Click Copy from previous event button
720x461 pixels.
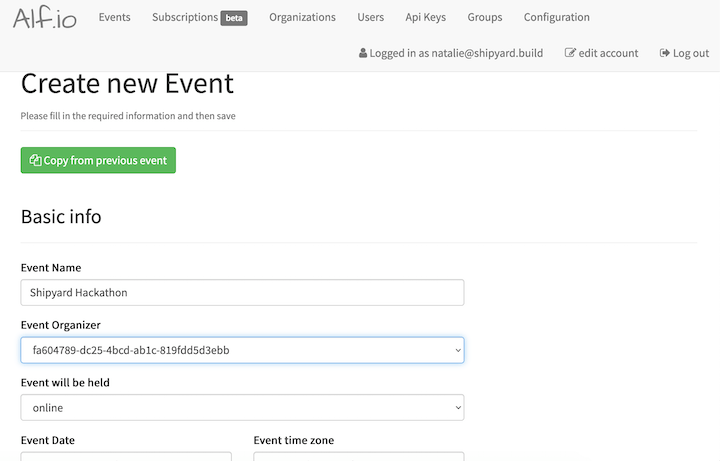click(98, 160)
